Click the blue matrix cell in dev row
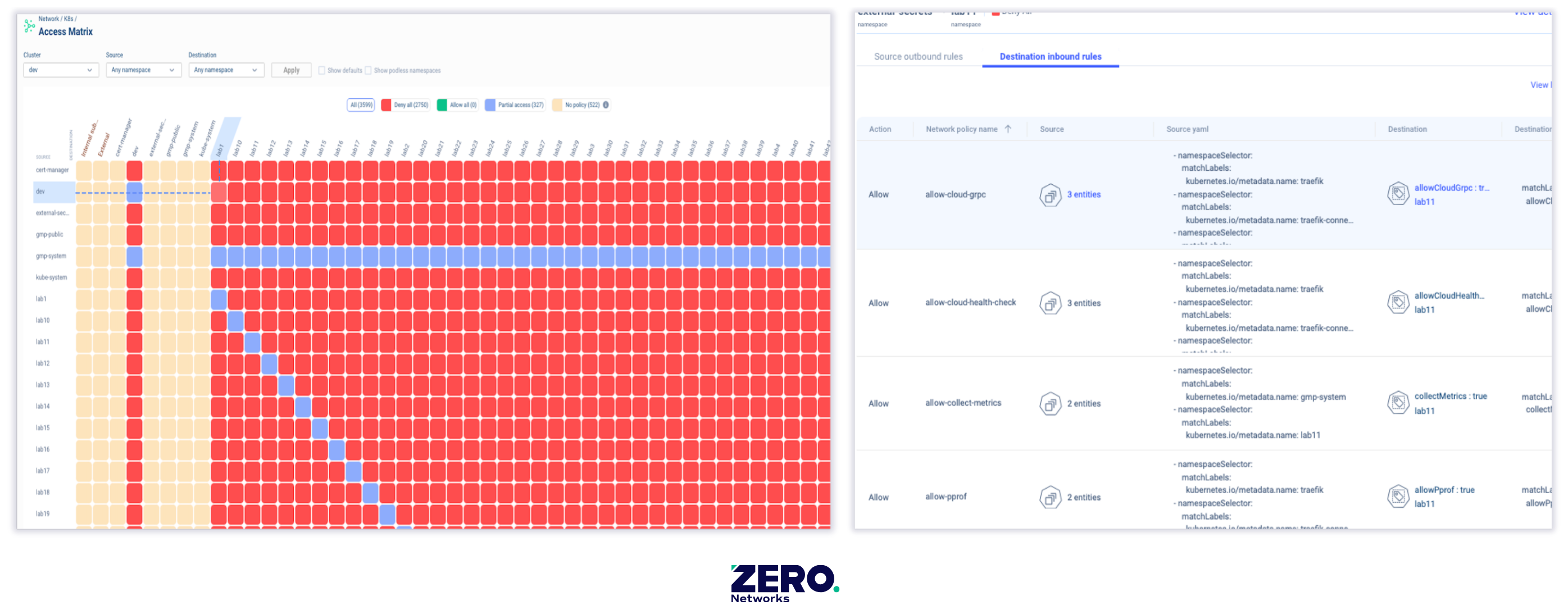This screenshot has width=1568, height=614. click(x=134, y=192)
